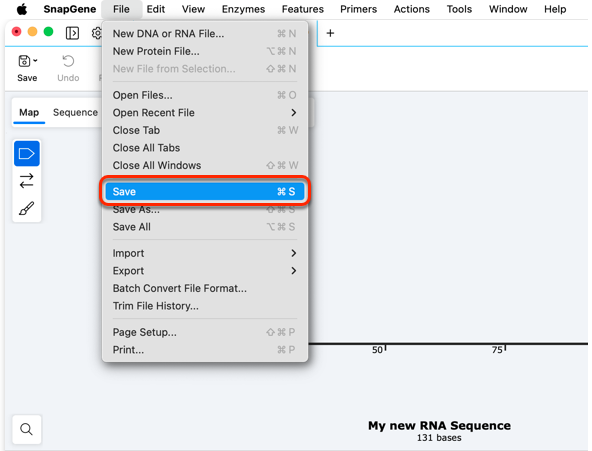The height and width of the screenshot is (451, 592).
Task: Click the magnifying glass search icon
Action: coord(26,429)
